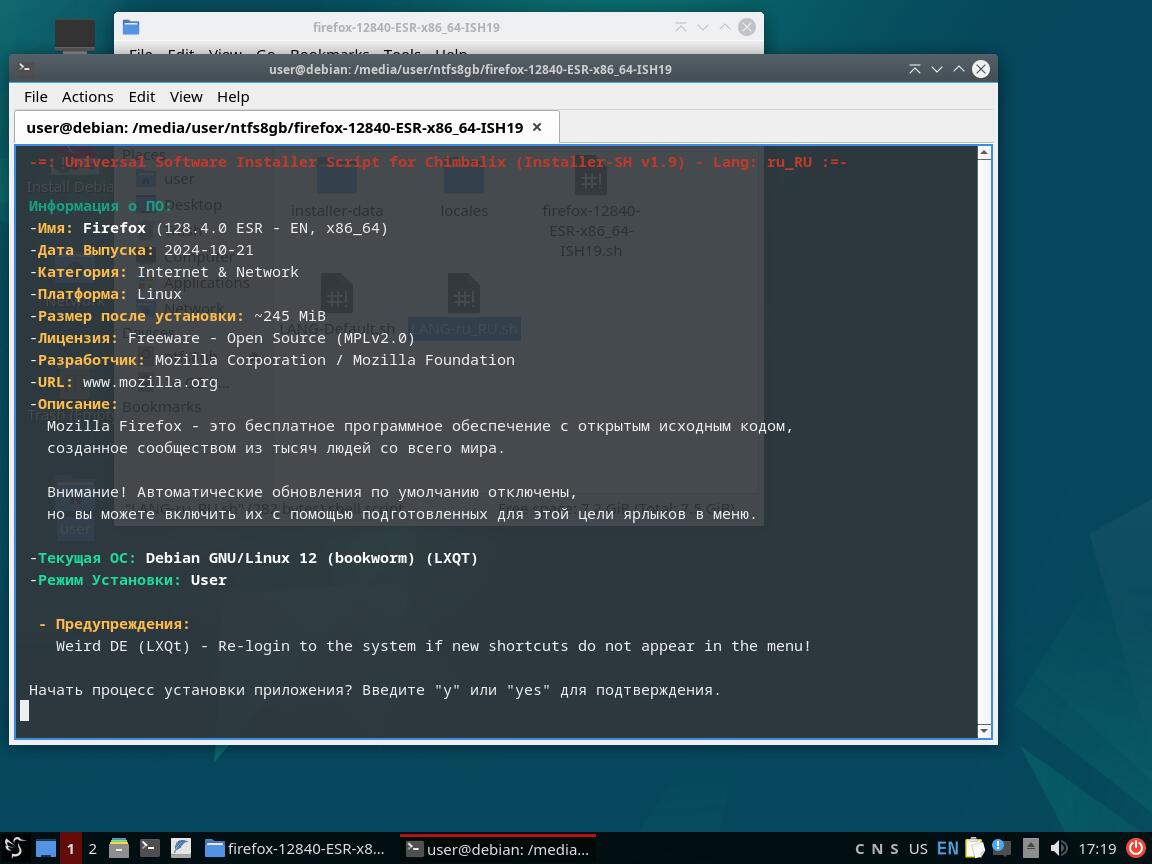Click the terminal scrollbar down arrow
1152x864 pixels.
984,731
